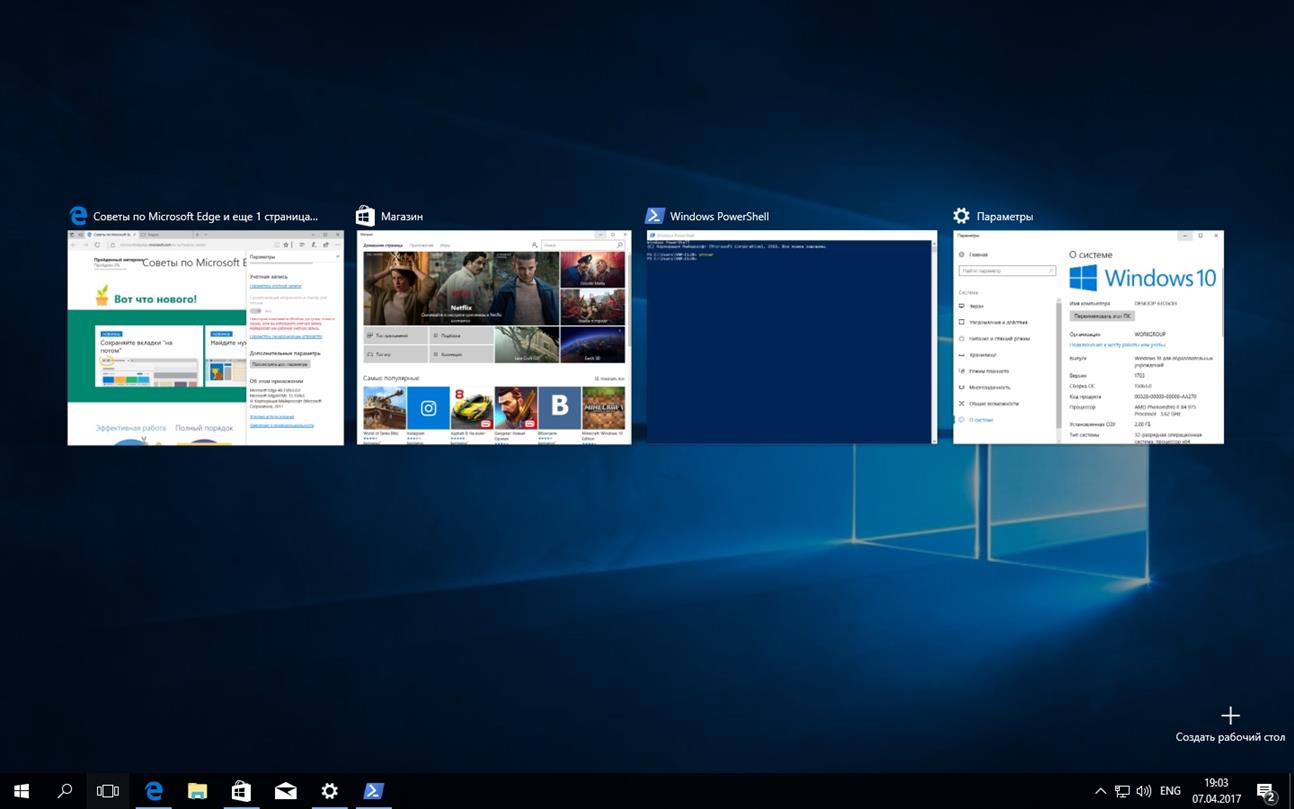Switch to the Windows PowerShell window thumbnail

791,337
